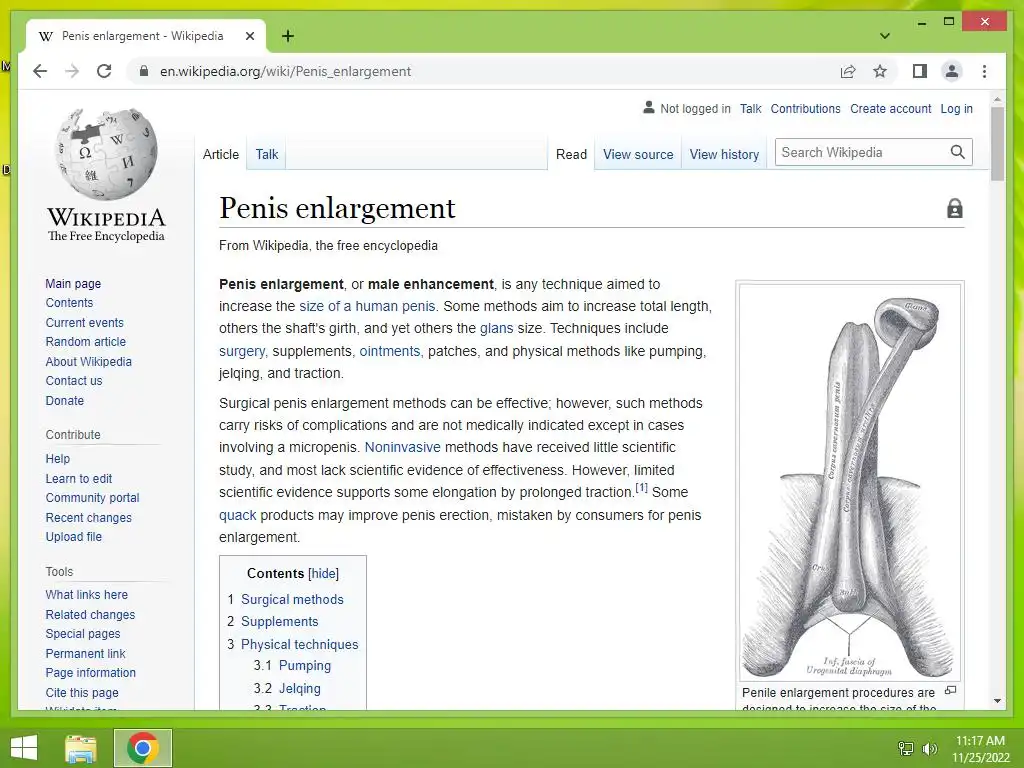1024x768 pixels.
Task: Bookmark this tab with the star
Action: (880, 71)
